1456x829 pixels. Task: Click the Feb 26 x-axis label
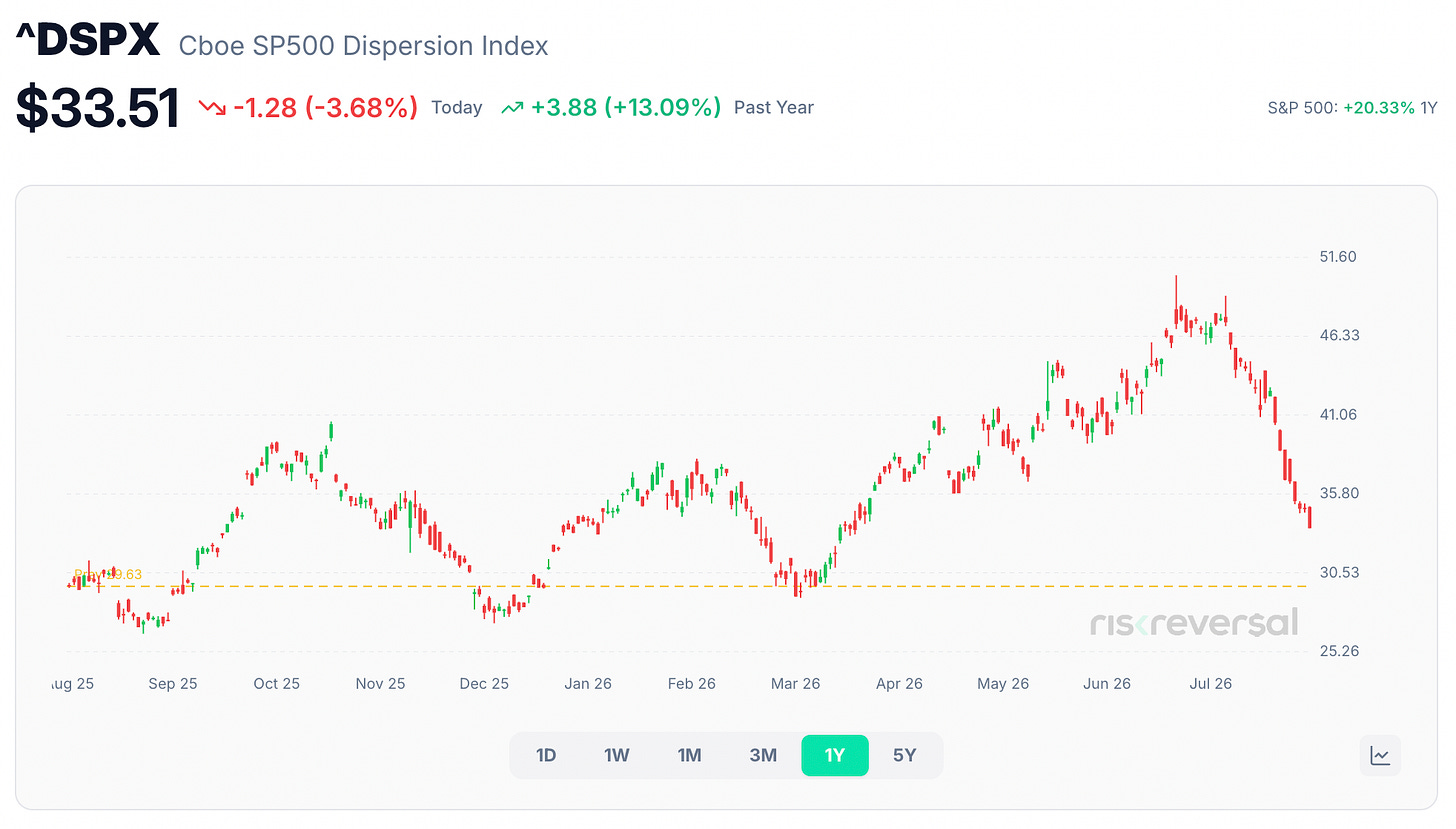coord(692,684)
